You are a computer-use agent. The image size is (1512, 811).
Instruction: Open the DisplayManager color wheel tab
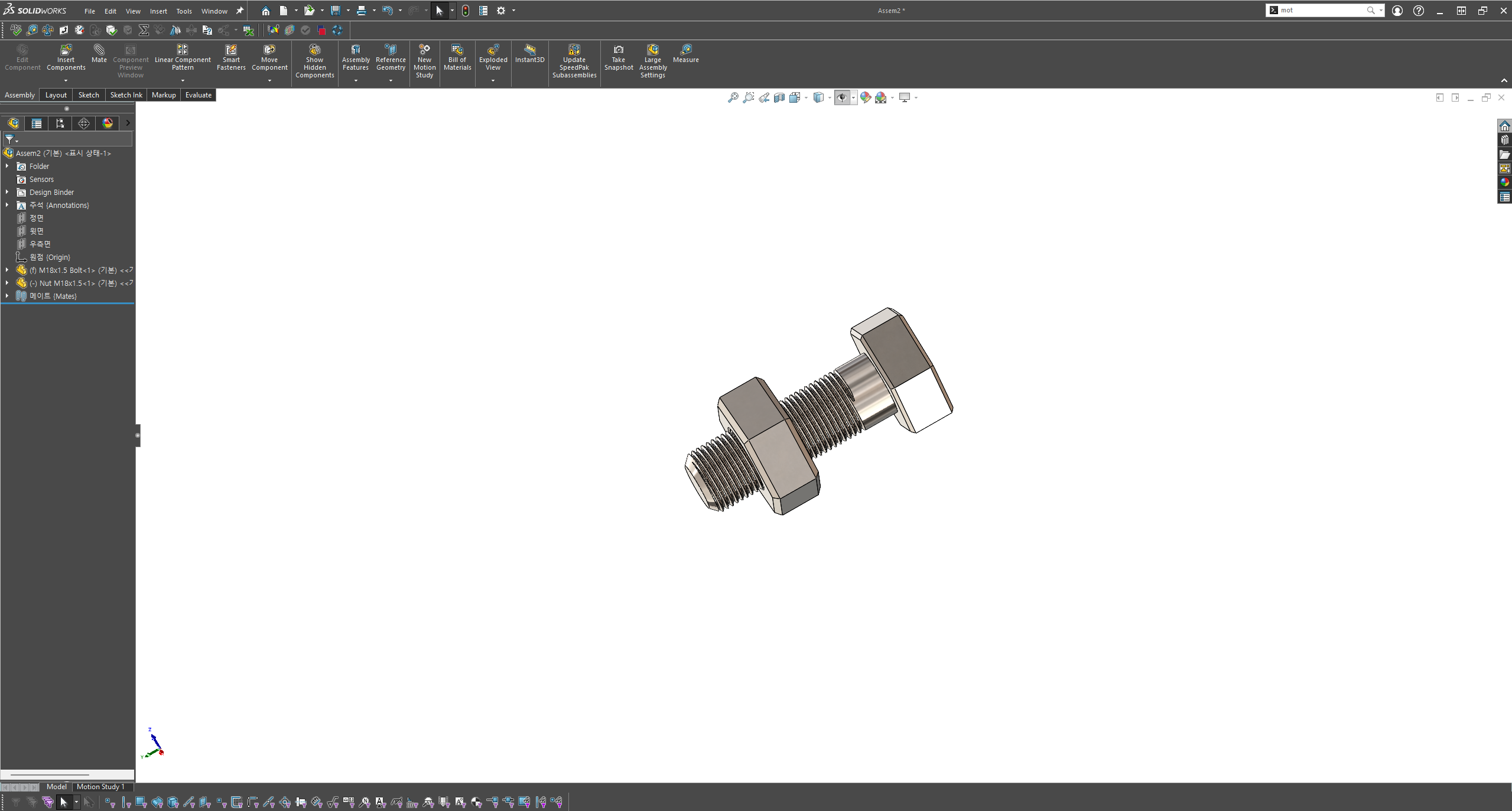(x=108, y=123)
